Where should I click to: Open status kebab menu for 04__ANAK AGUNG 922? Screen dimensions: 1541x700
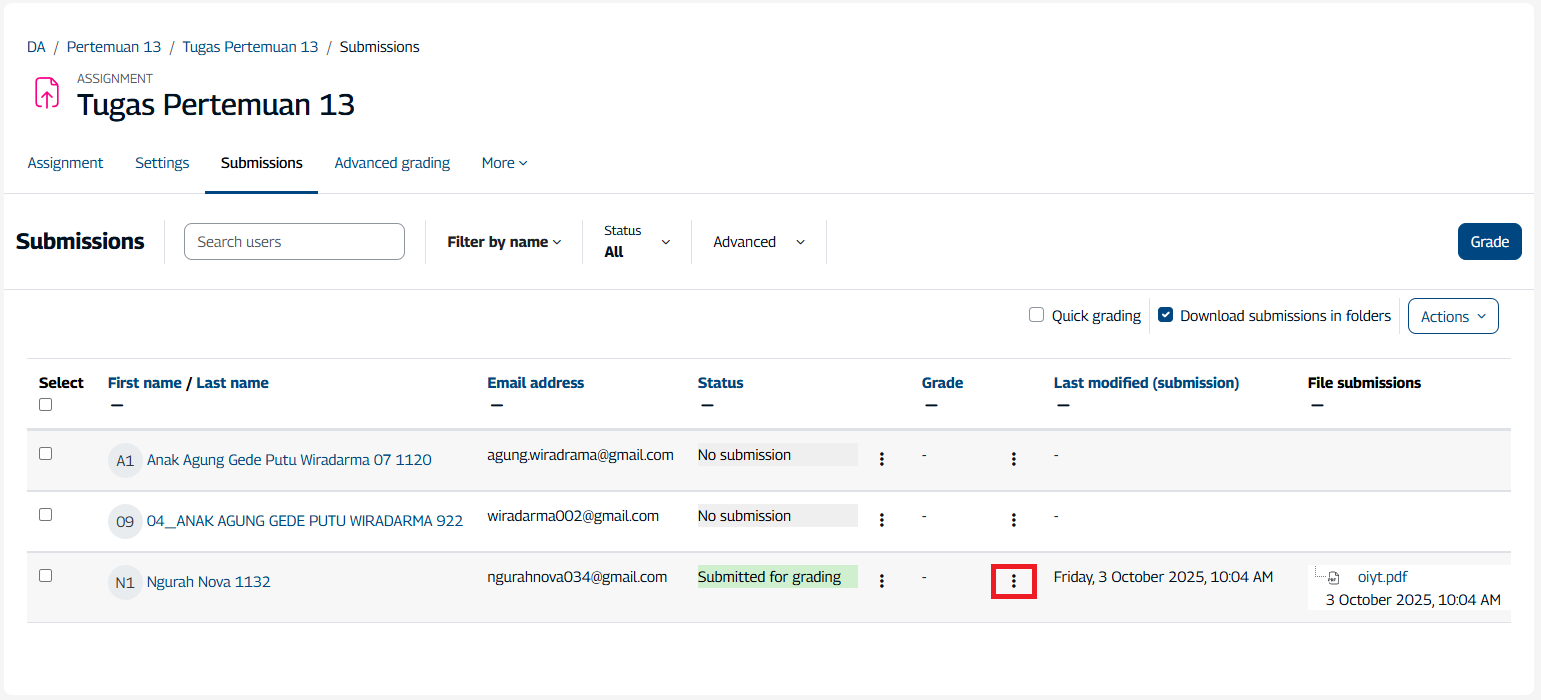pyautogui.click(x=881, y=520)
